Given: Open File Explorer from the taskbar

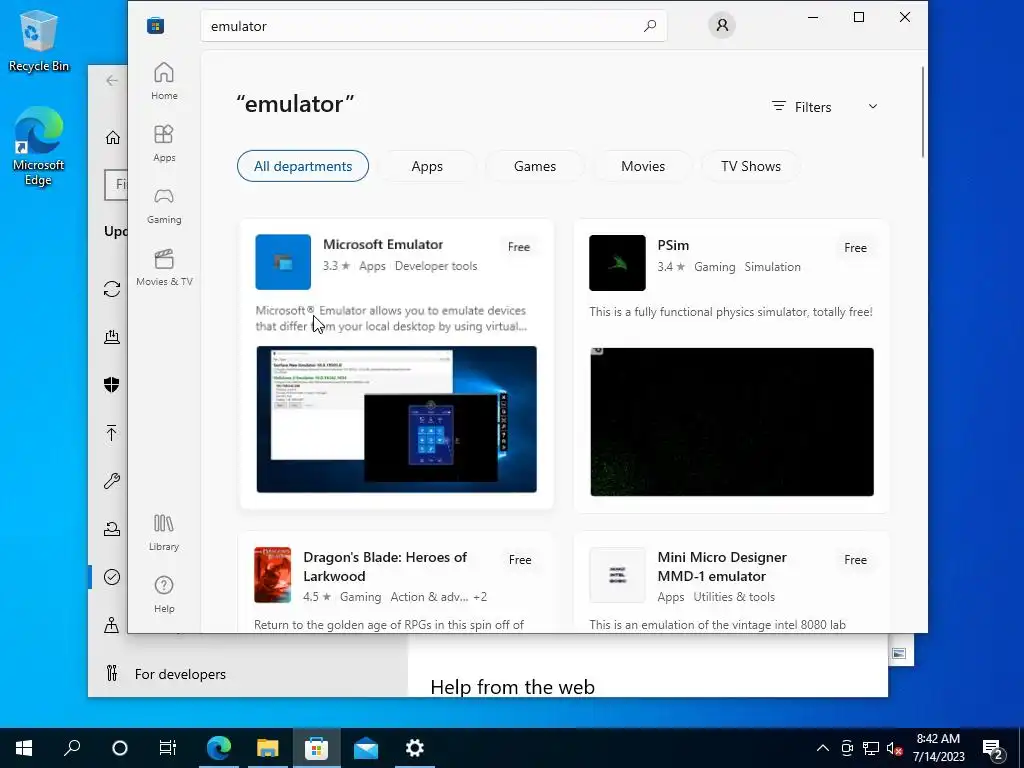Looking at the screenshot, I should click(x=267, y=748).
